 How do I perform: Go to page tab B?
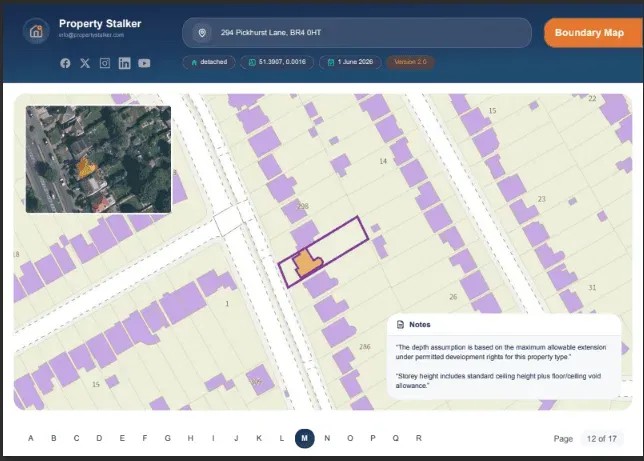(54, 438)
